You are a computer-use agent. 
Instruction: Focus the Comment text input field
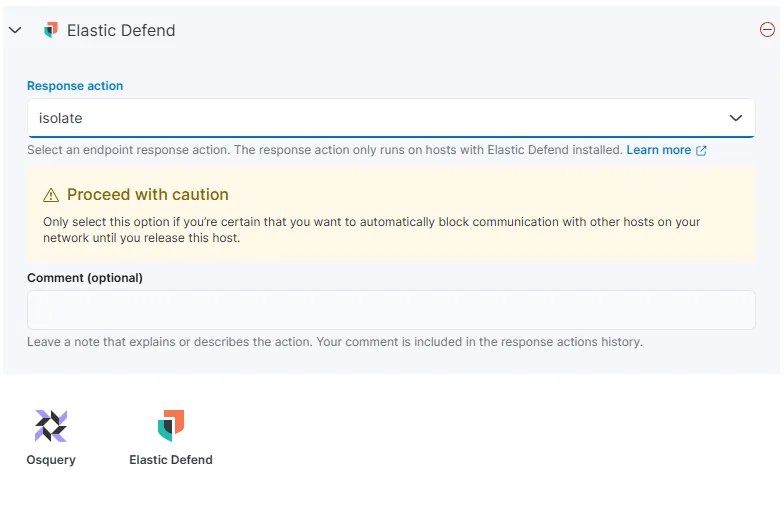(391, 310)
